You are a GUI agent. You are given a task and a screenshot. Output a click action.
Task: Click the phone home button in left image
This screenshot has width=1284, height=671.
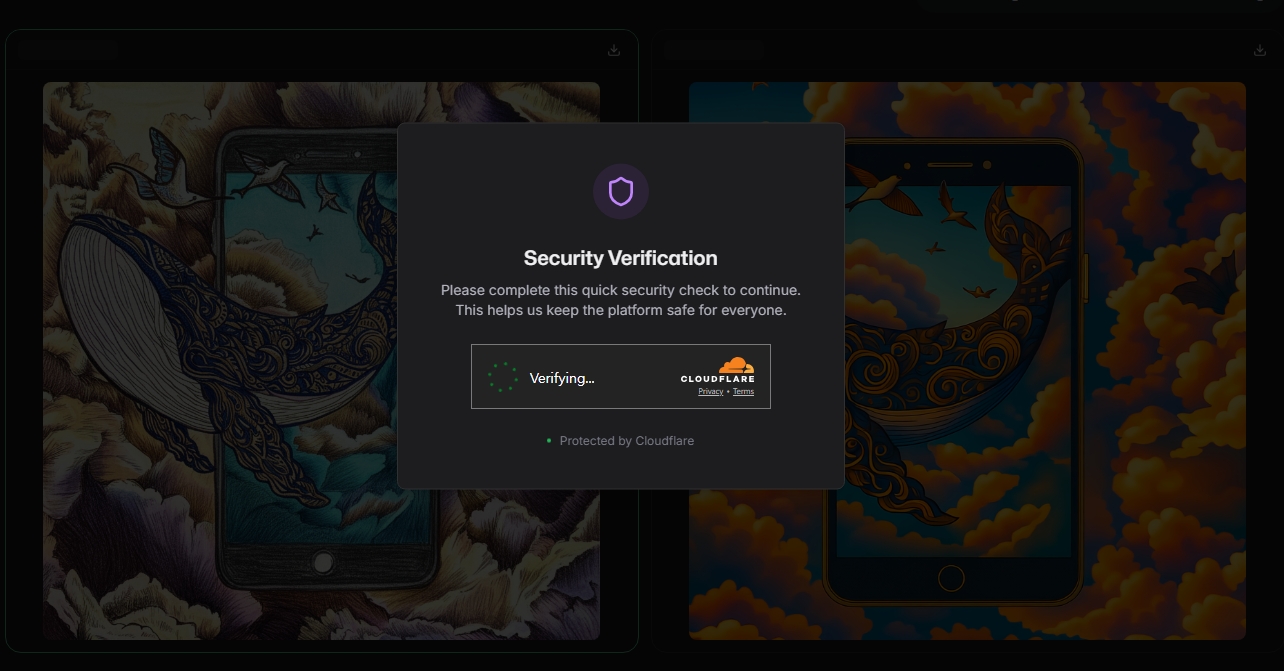[x=322, y=563]
